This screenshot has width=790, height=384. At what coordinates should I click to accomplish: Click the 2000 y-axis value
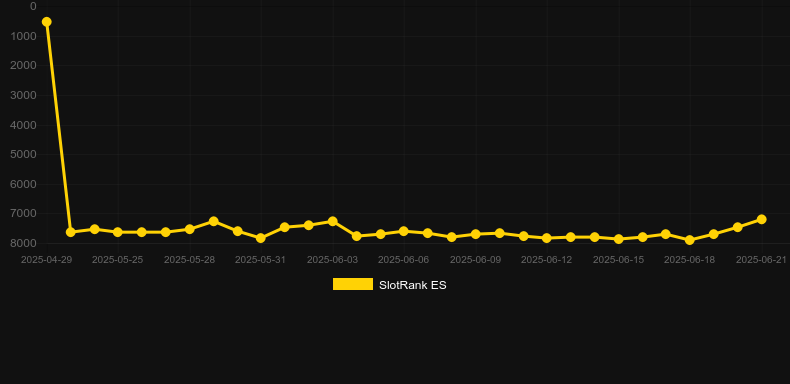(x=23, y=66)
